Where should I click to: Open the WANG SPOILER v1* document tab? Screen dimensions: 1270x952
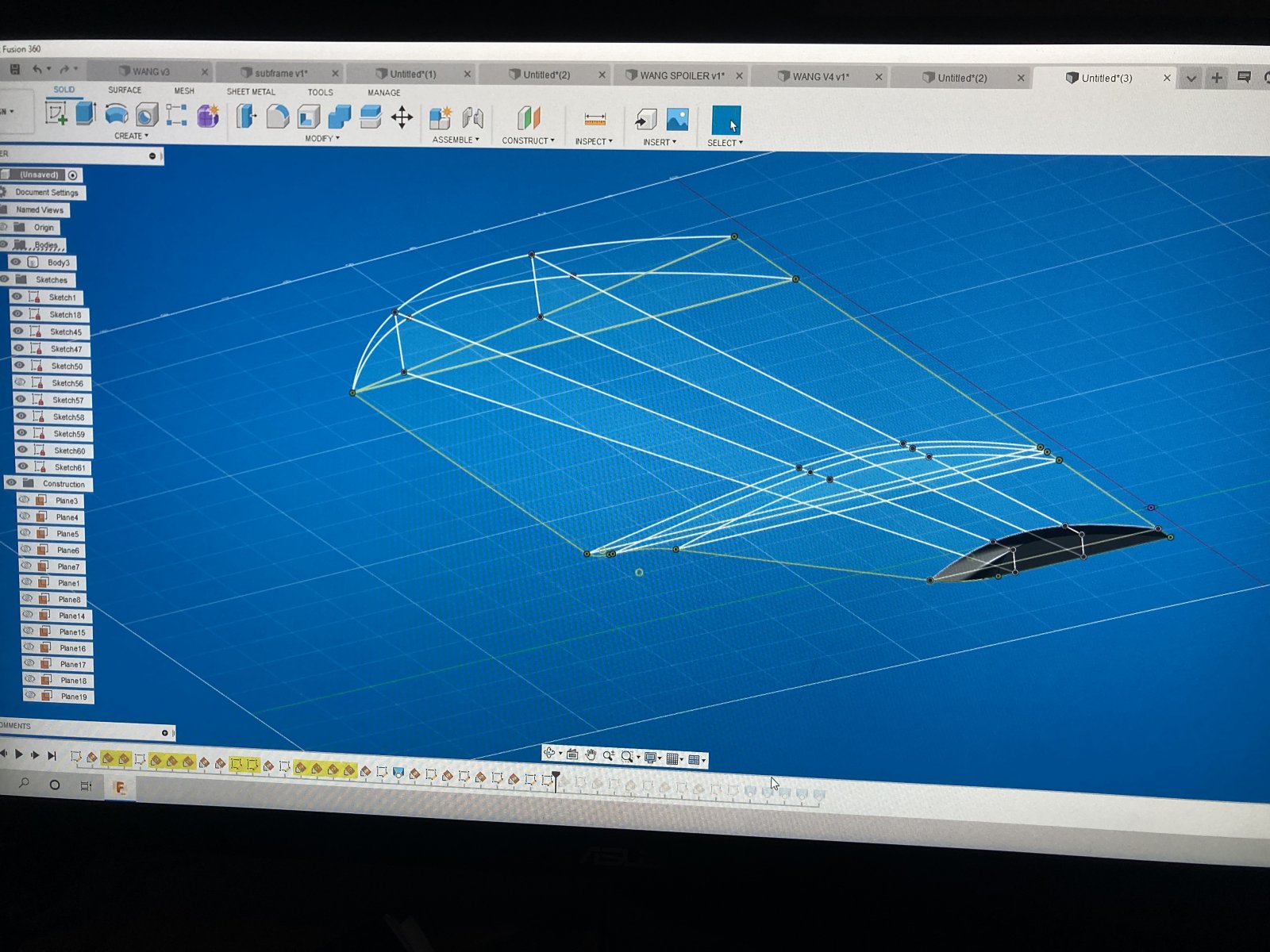pos(682,75)
